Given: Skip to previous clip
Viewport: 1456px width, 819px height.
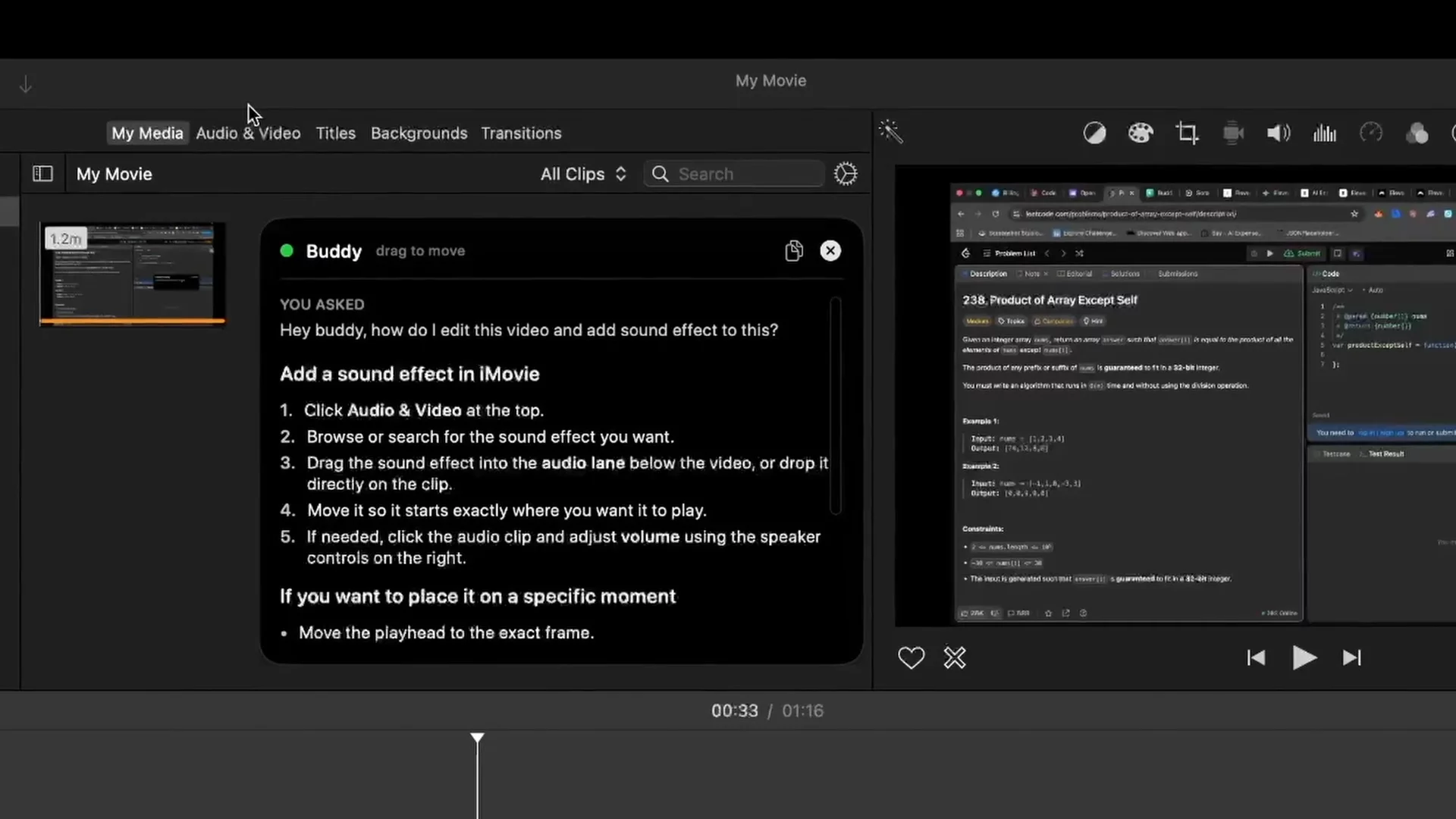Looking at the screenshot, I should click(x=1256, y=657).
